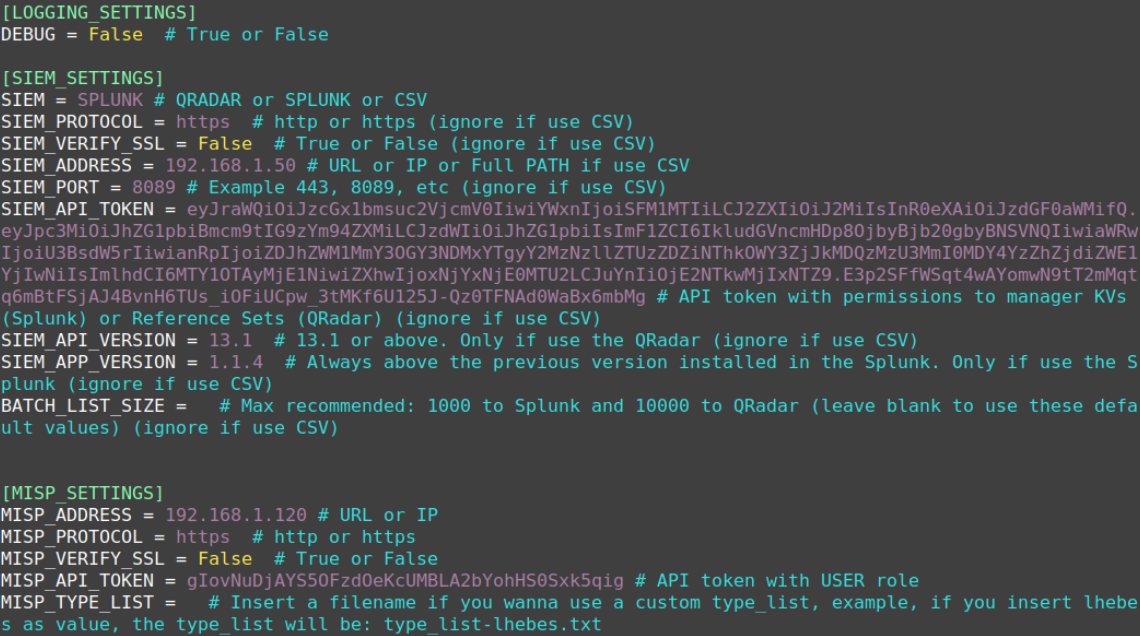Click the [SIEM_SETTINGS] section header

[82, 78]
